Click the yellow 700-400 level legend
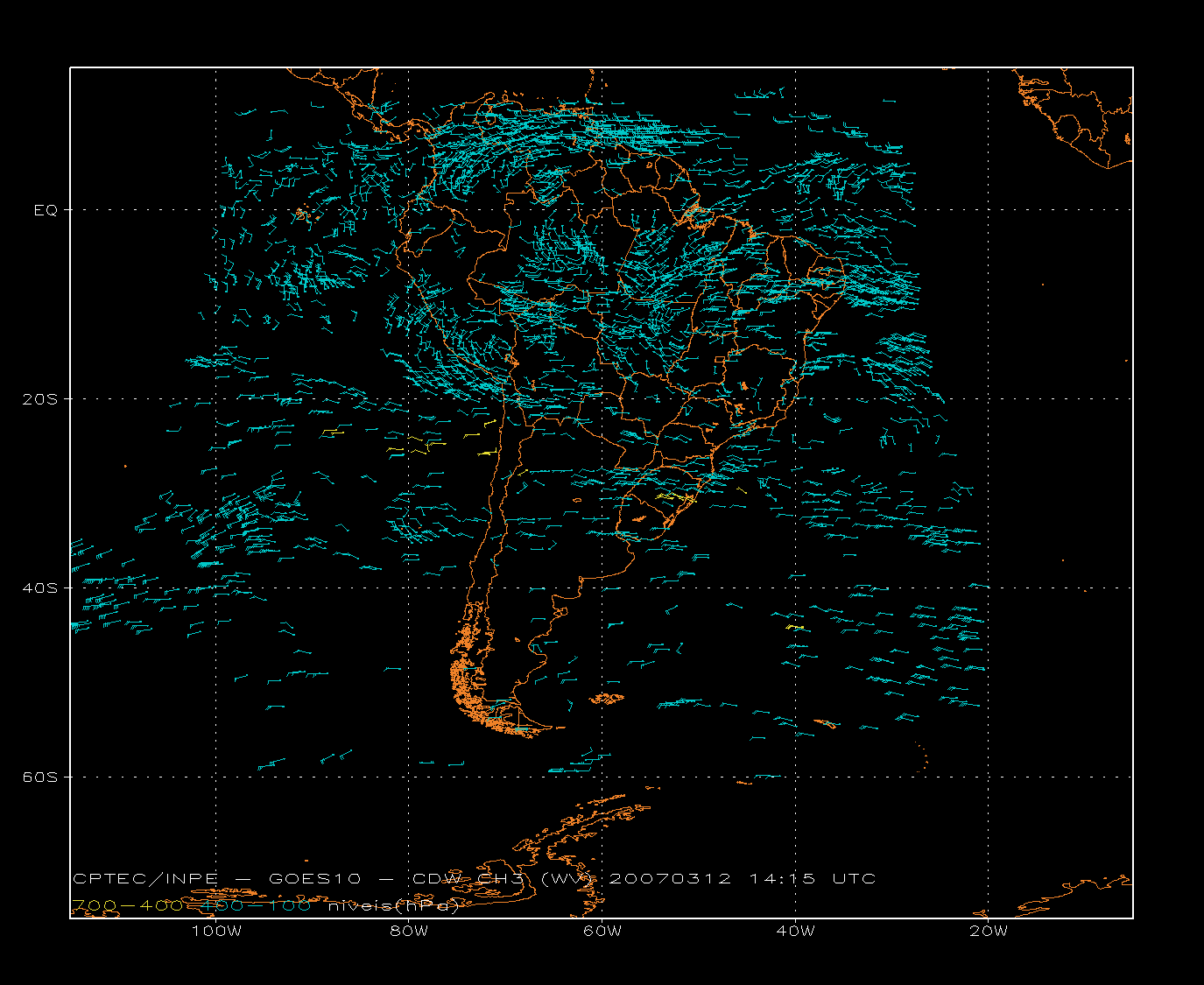This screenshot has width=1204, height=985. tap(128, 906)
